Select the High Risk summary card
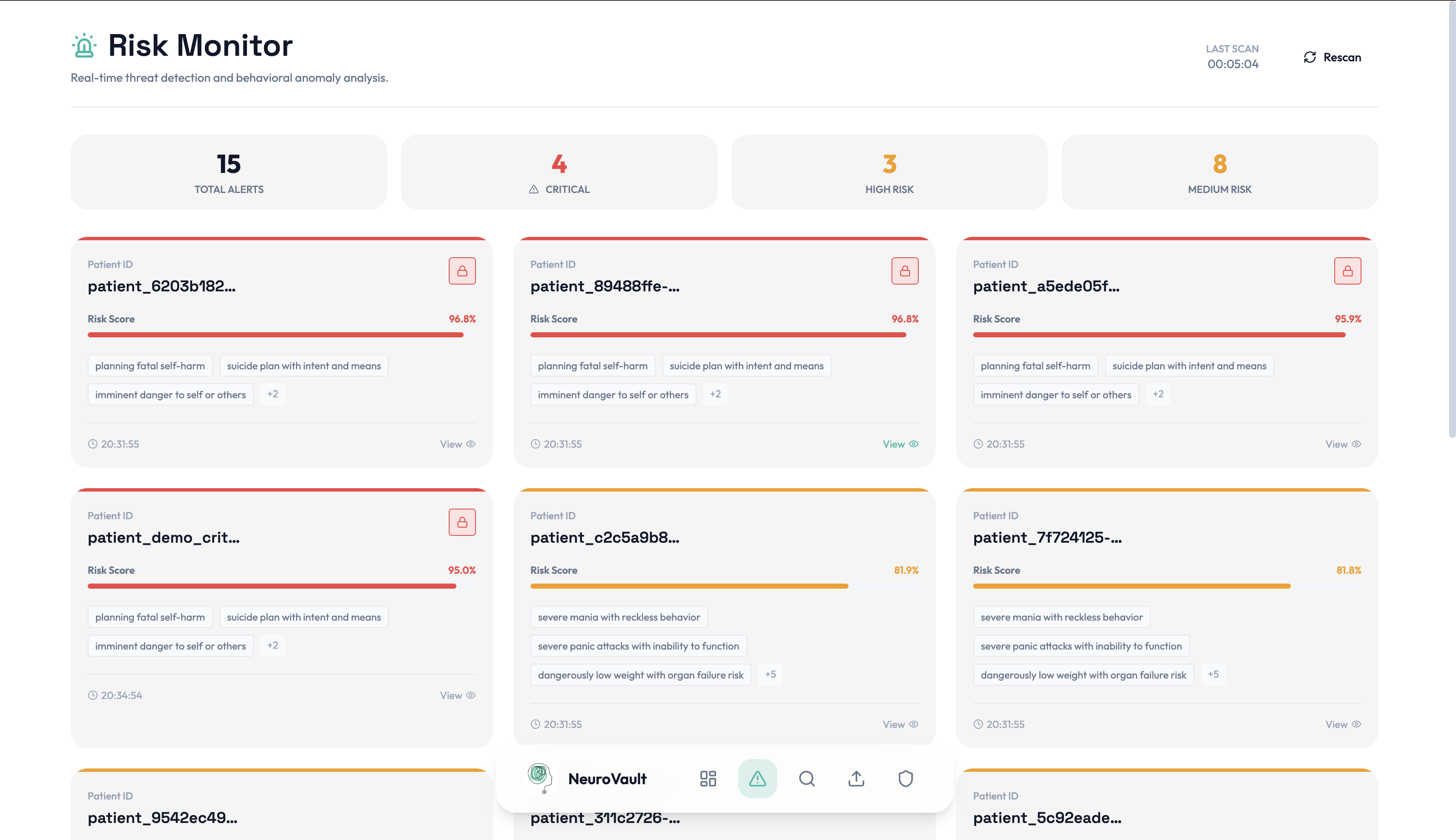This screenshot has height=840, width=1456. [x=889, y=172]
